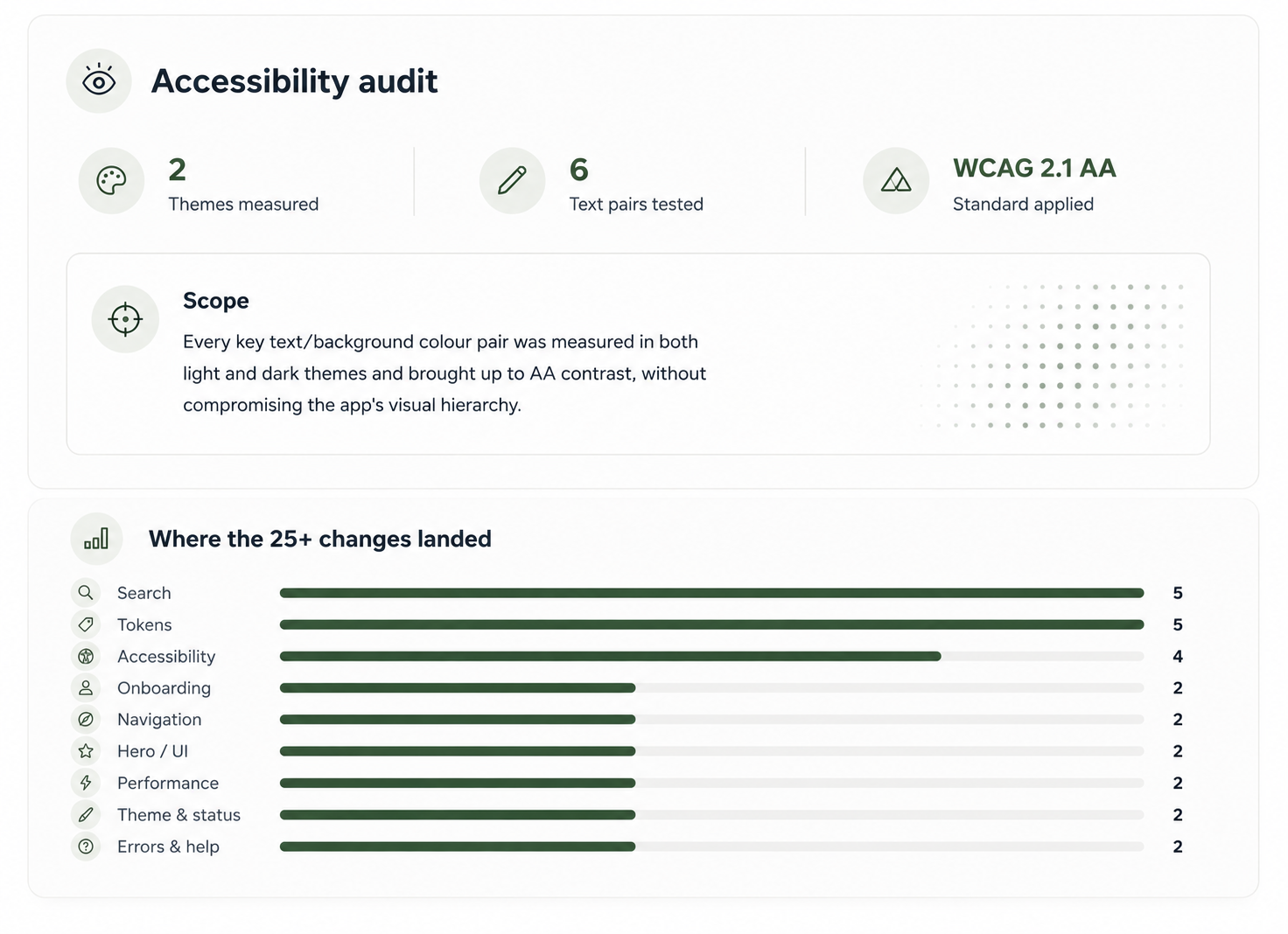Click the Accessibility progress bar
1288x934 pixels.
[711, 656]
